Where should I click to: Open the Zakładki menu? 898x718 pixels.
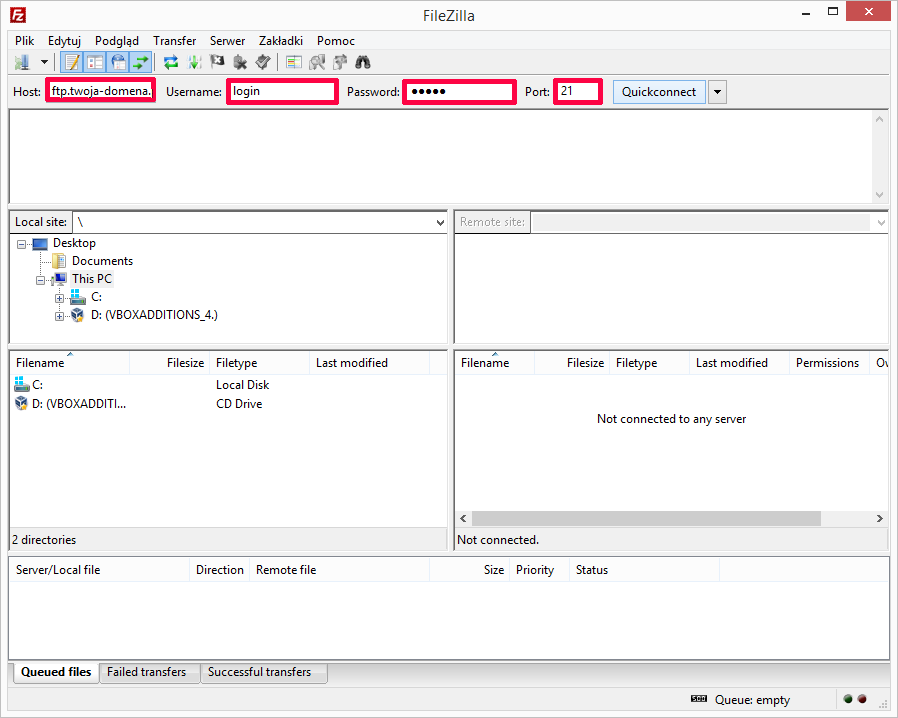coord(281,41)
